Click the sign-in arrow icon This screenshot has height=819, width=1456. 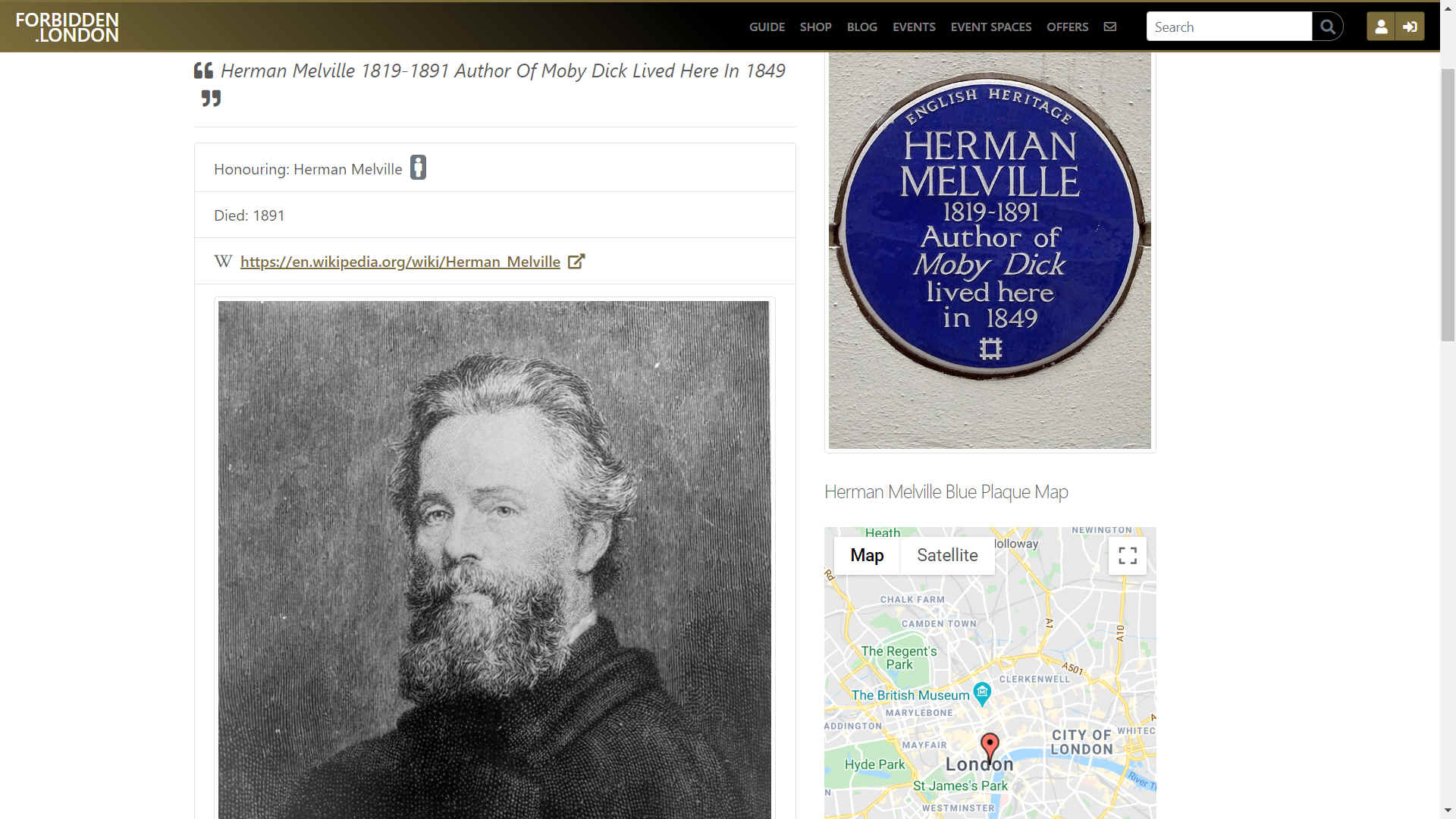tap(1410, 27)
